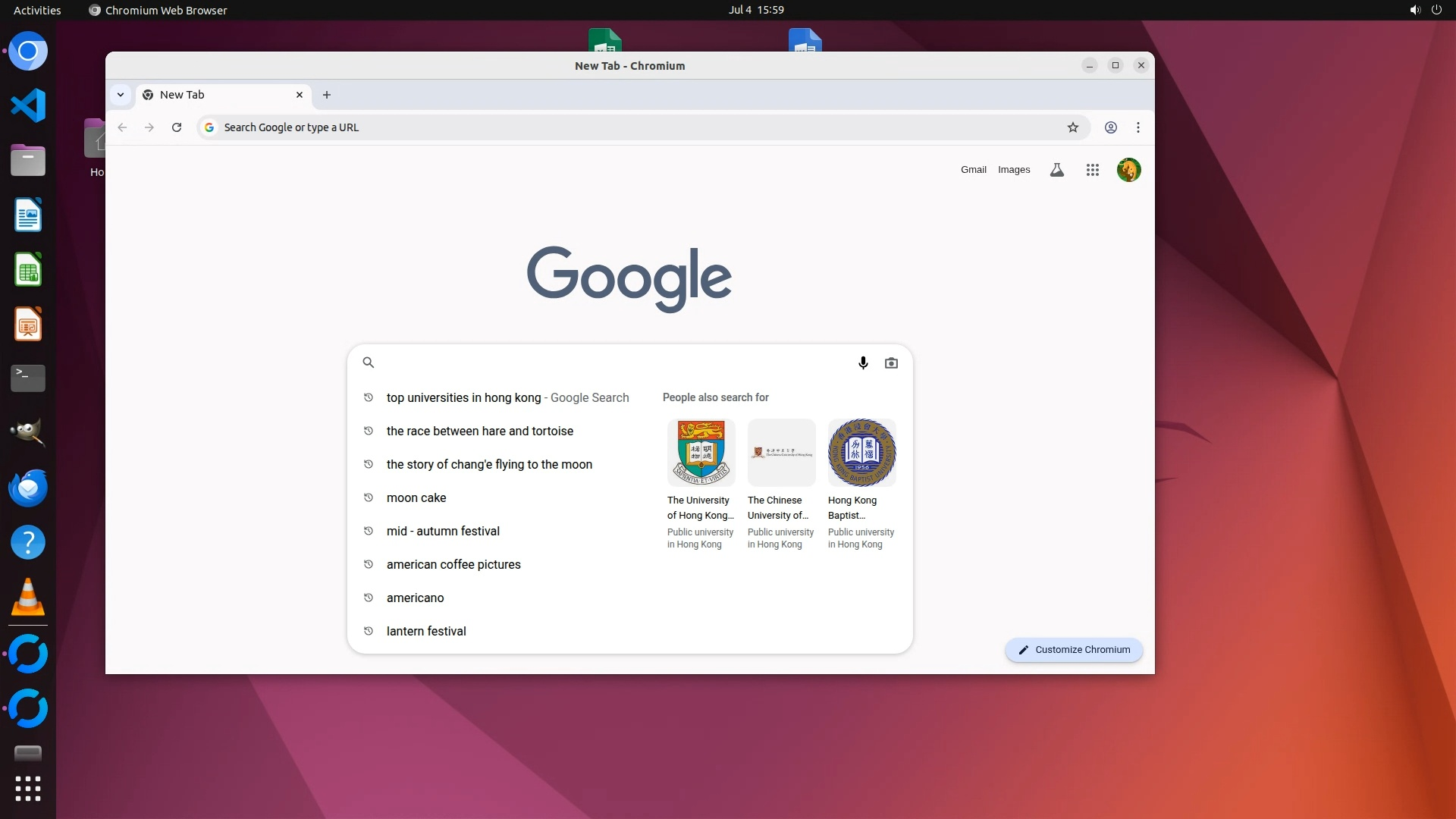Focus the Google search input field
The width and height of the screenshot is (1456, 819).
pos(607,363)
